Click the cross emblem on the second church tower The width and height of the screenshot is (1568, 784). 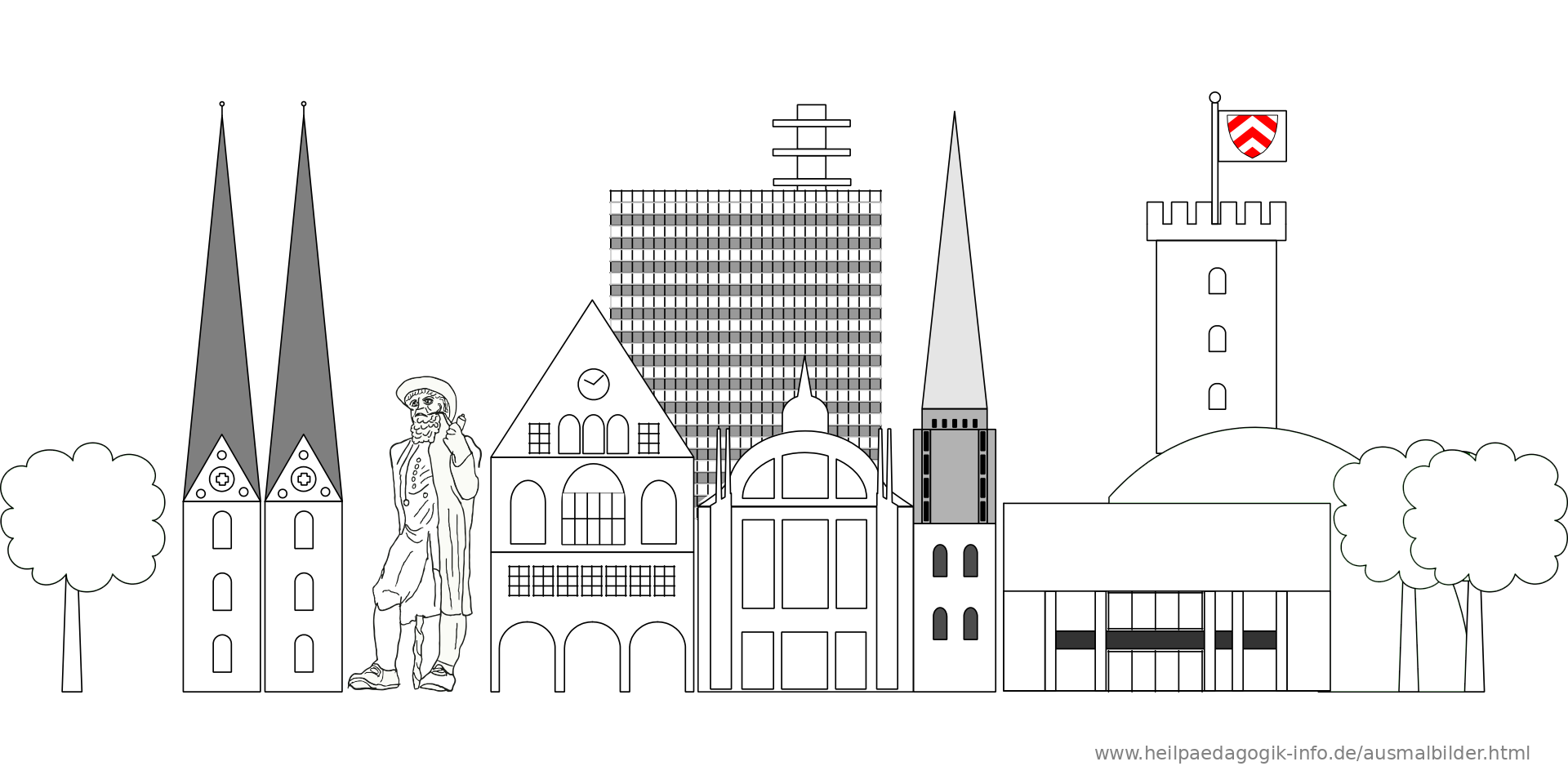(x=304, y=479)
